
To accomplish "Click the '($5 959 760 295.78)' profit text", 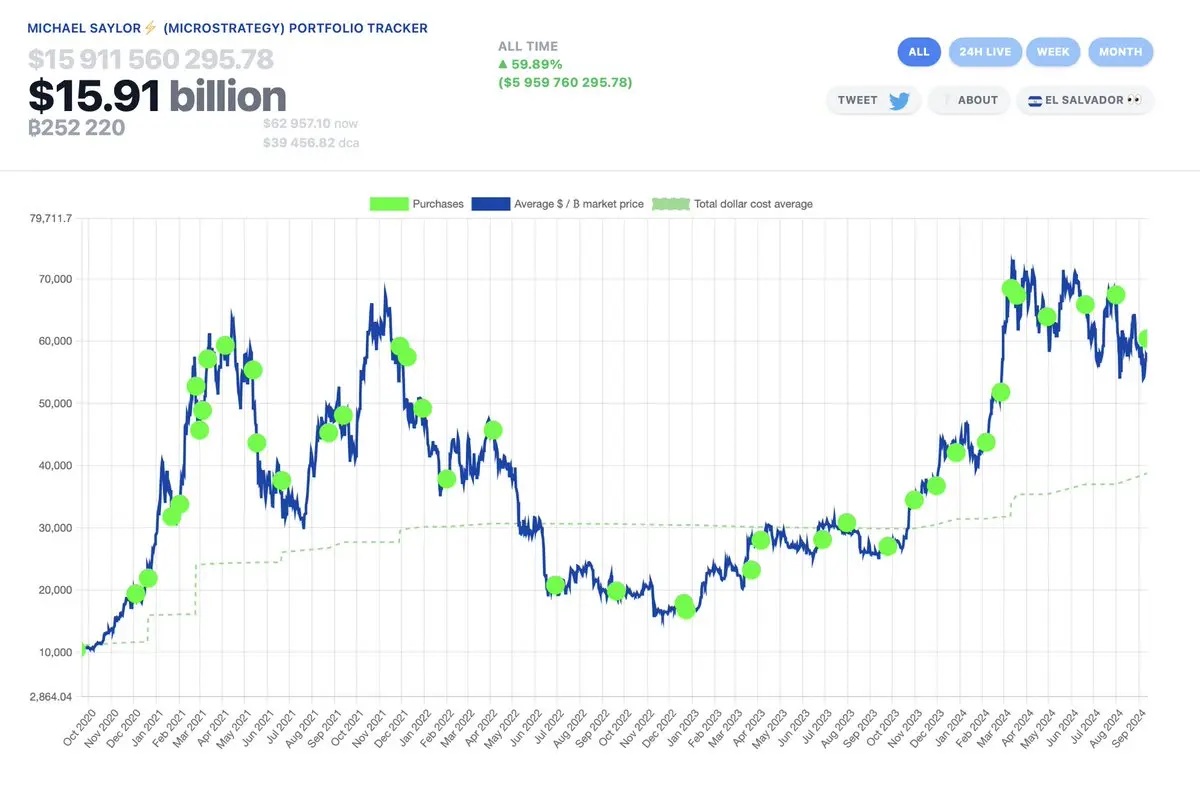I will click(x=565, y=82).
